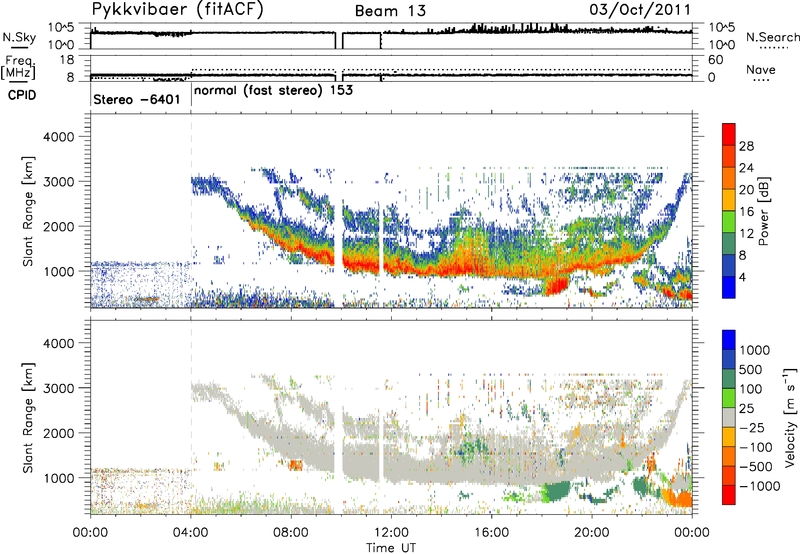The width and height of the screenshot is (800, 554).
Task: Click the 'Beam 13' heading
Action: click(x=390, y=11)
